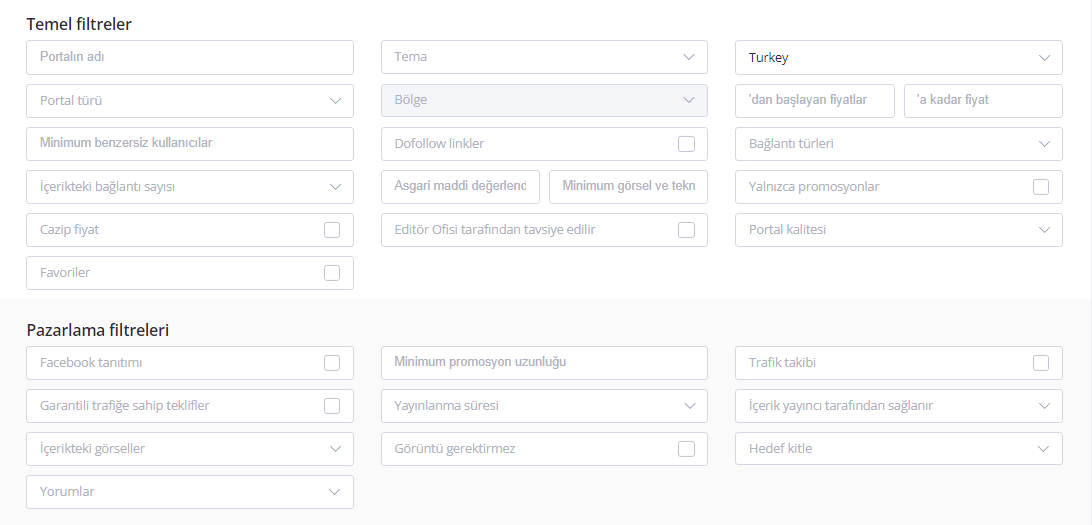1092x525 pixels.
Task: Toggle Yalnızca promosyonlar checkbox
Action: tap(1040, 187)
